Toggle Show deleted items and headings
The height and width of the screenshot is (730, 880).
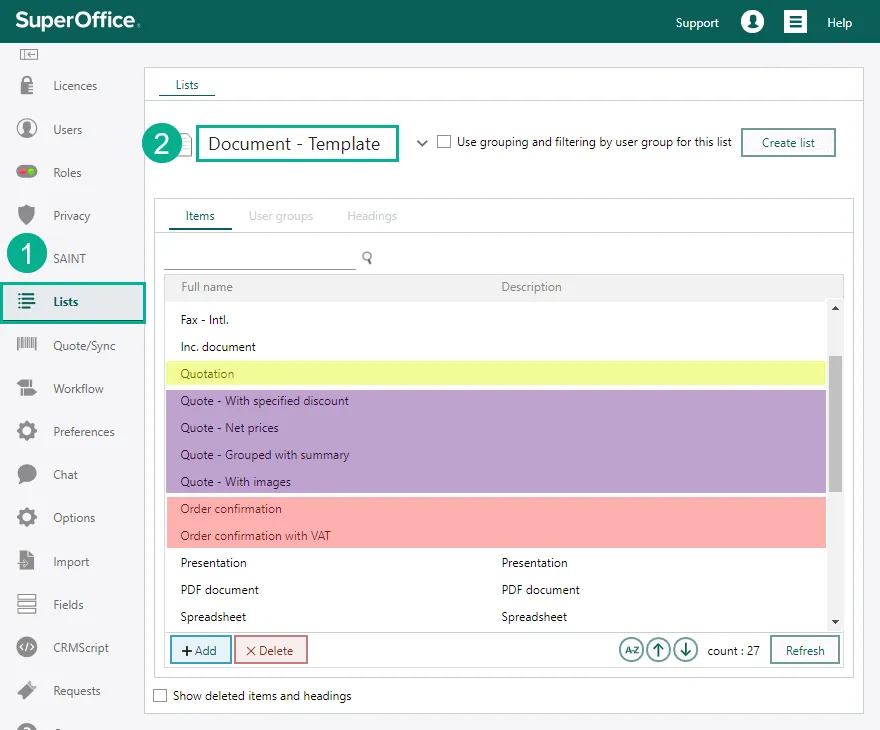[160, 695]
